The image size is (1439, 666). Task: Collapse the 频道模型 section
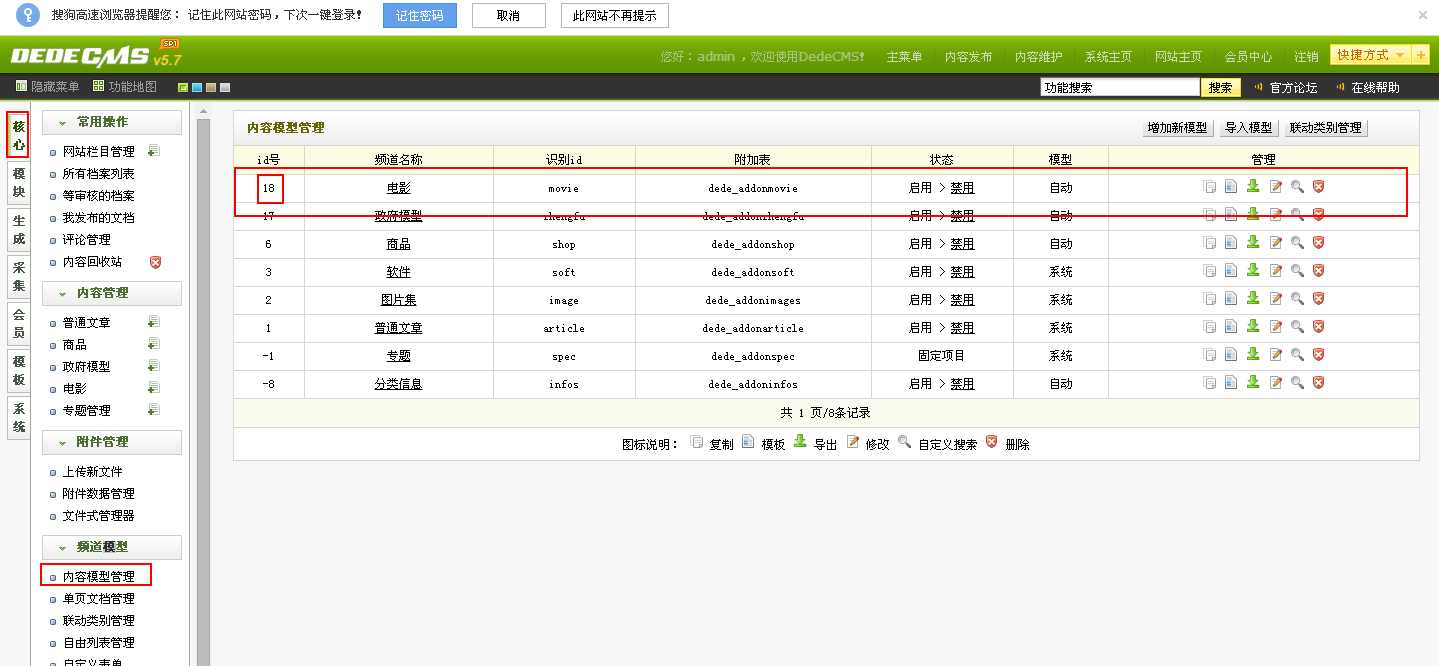point(112,548)
